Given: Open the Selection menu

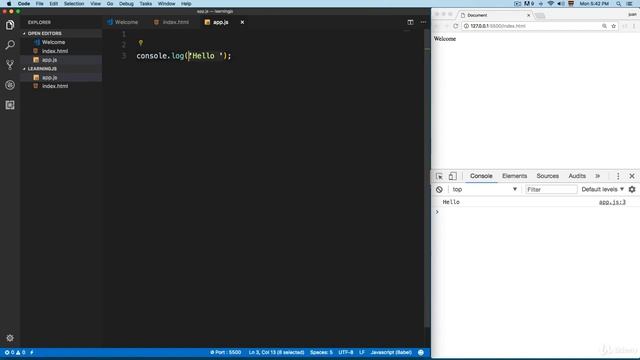Looking at the screenshot, I should pyautogui.click(x=73, y=4).
